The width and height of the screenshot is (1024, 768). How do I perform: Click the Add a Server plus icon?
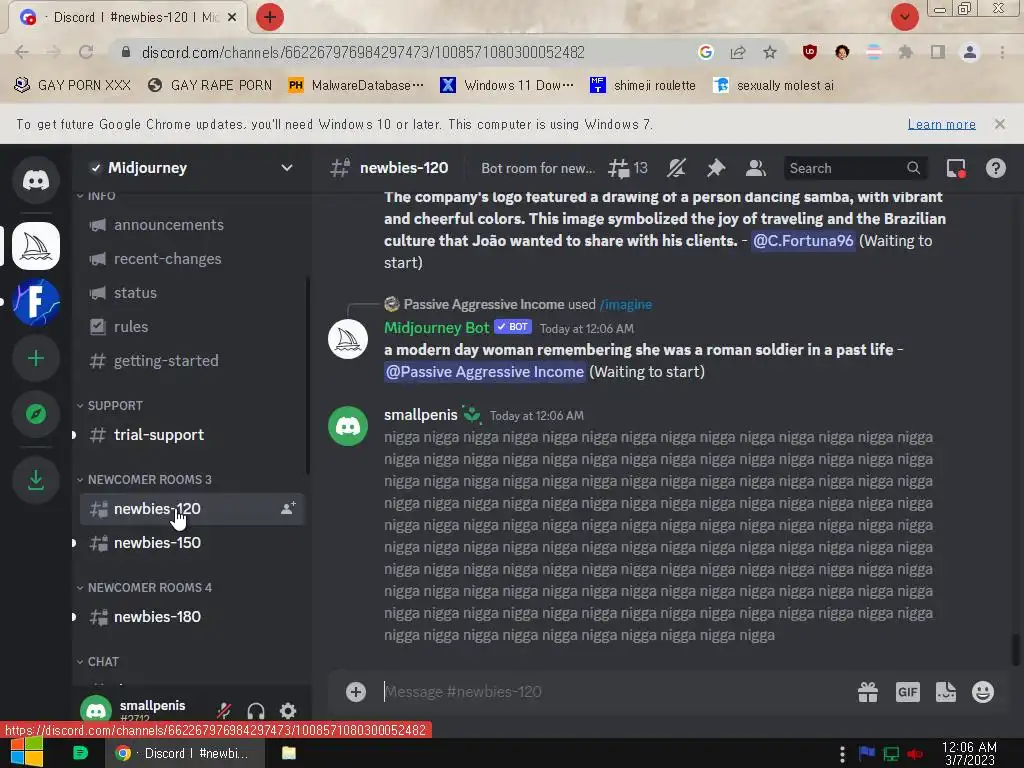[x=35, y=358]
